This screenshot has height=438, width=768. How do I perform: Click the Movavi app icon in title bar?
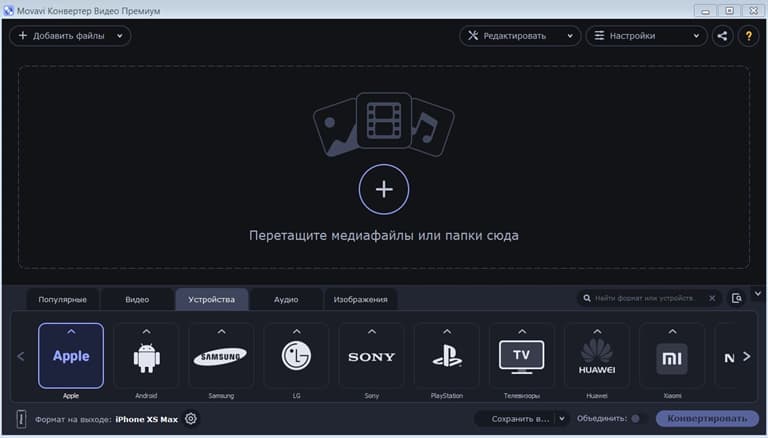click(x=8, y=11)
